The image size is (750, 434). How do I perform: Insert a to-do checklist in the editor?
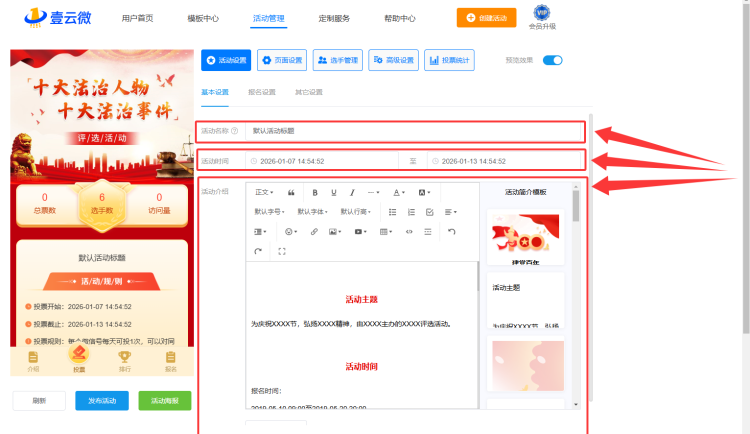[429, 212]
